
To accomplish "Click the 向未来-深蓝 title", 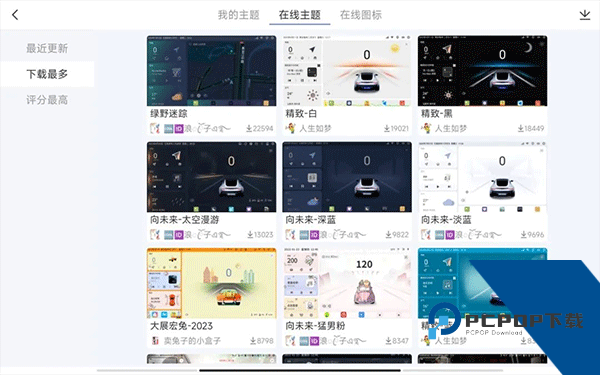I will [311, 220].
